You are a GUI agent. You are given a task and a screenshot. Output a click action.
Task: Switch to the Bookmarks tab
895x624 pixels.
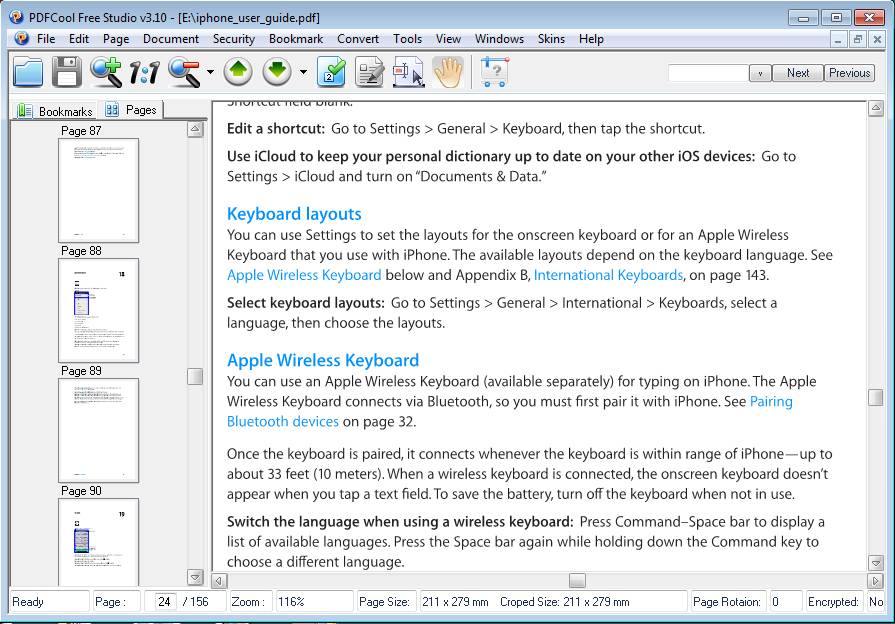click(x=56, y=111)
